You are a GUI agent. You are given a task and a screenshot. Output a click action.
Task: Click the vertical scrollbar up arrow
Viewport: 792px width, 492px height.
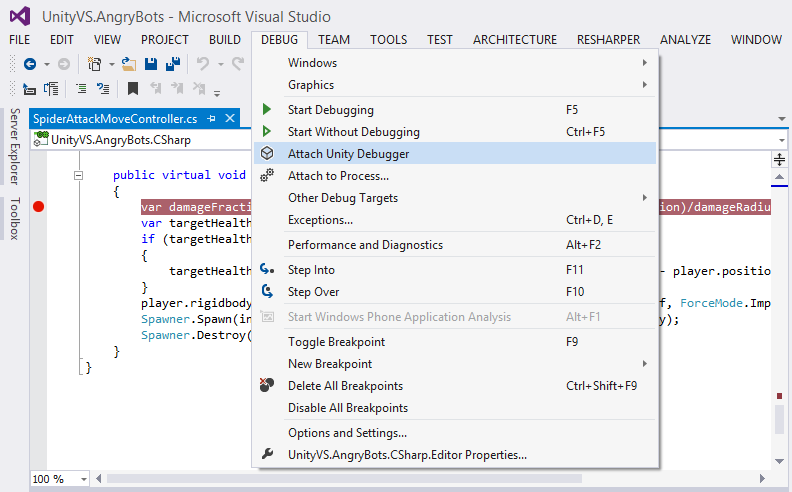tap(779, 177)
